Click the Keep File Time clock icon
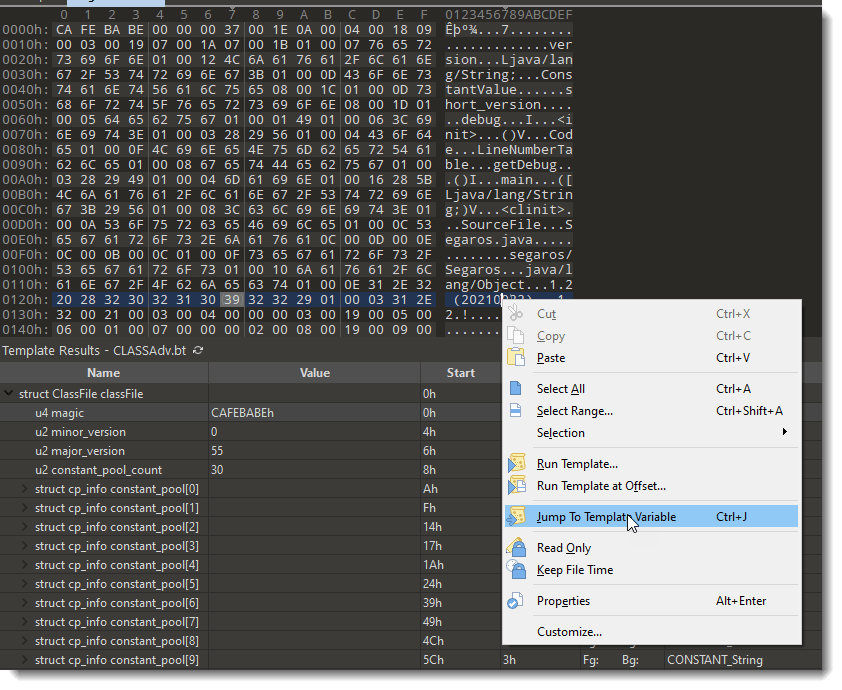Screen dimensions: 842x690 click(517, 570)
